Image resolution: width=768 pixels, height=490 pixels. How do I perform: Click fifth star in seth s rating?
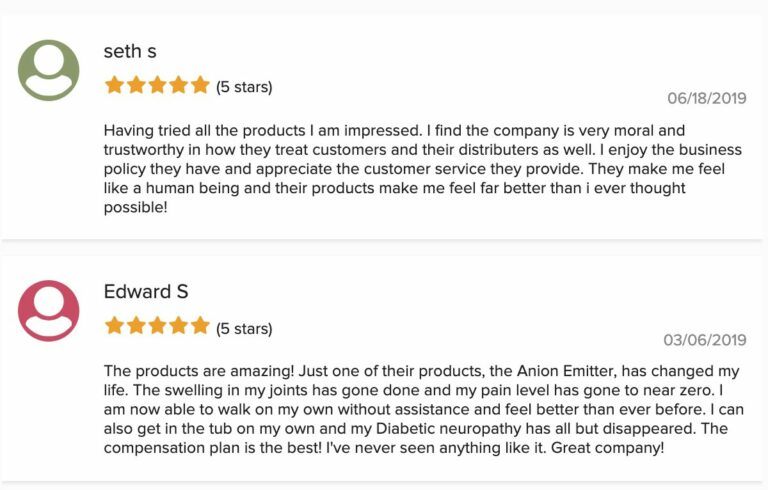click(x=200, y=85)
